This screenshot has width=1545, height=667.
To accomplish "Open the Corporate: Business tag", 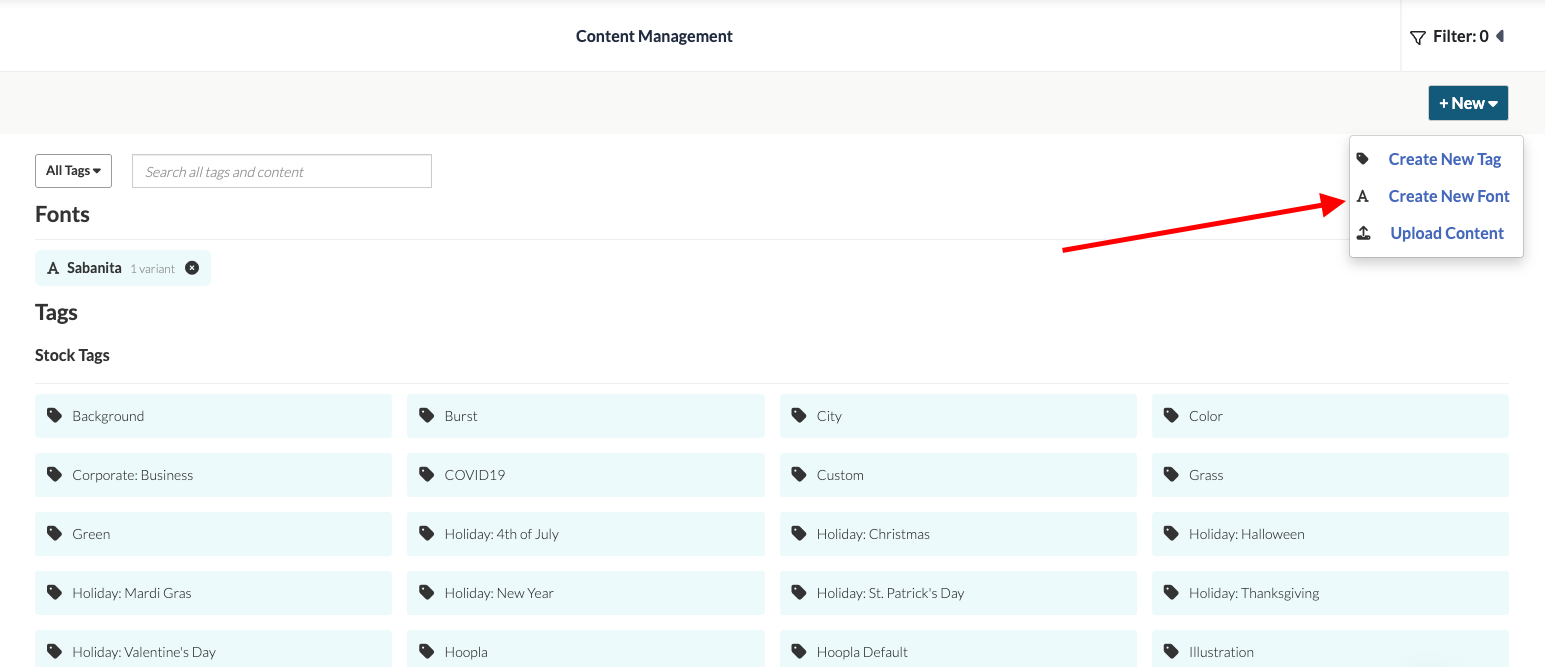I will point(213,475).
